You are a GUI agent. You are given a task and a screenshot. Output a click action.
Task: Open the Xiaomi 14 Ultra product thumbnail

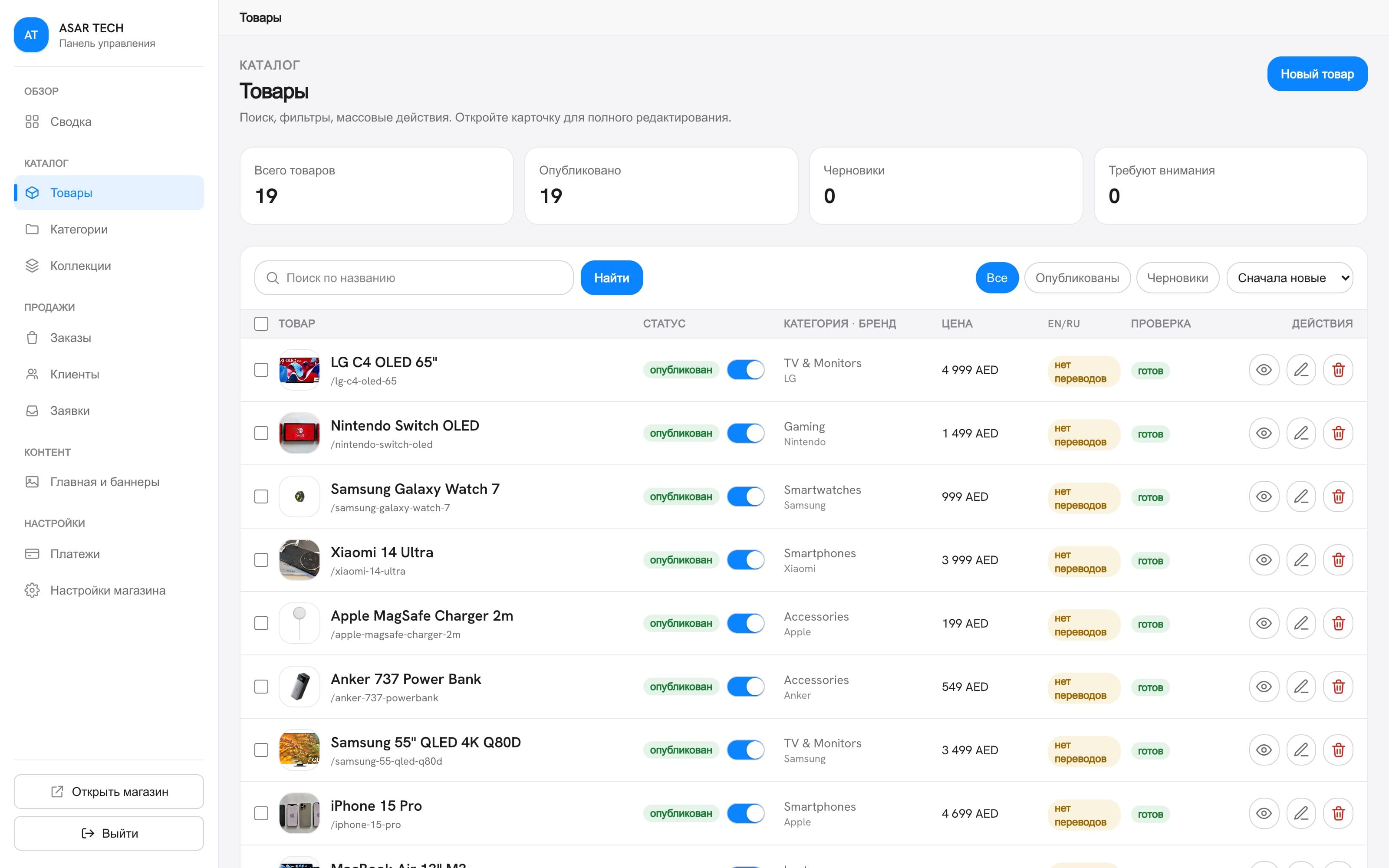(x=299, y=560)
